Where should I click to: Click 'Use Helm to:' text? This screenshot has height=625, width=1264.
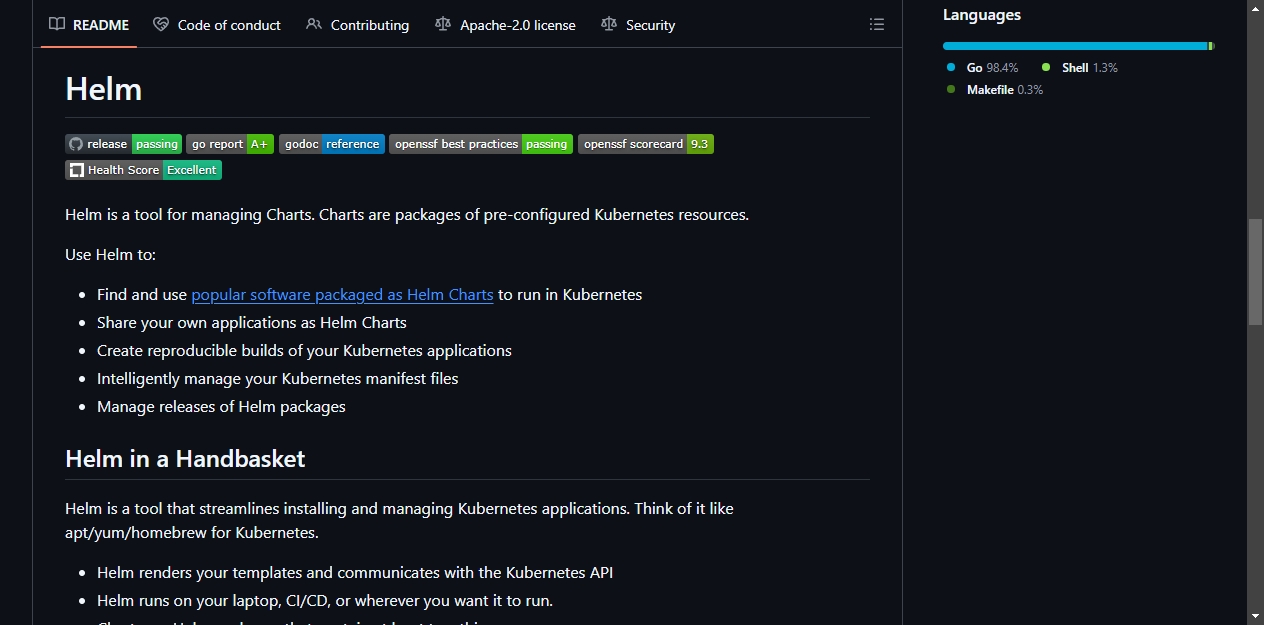pyautogui.click(x=111, y=254)
